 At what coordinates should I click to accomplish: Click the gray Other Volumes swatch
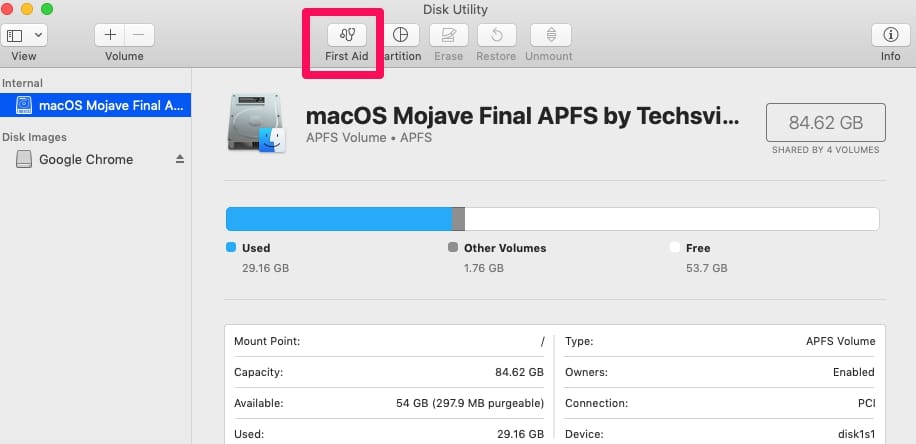click(453, 247)
